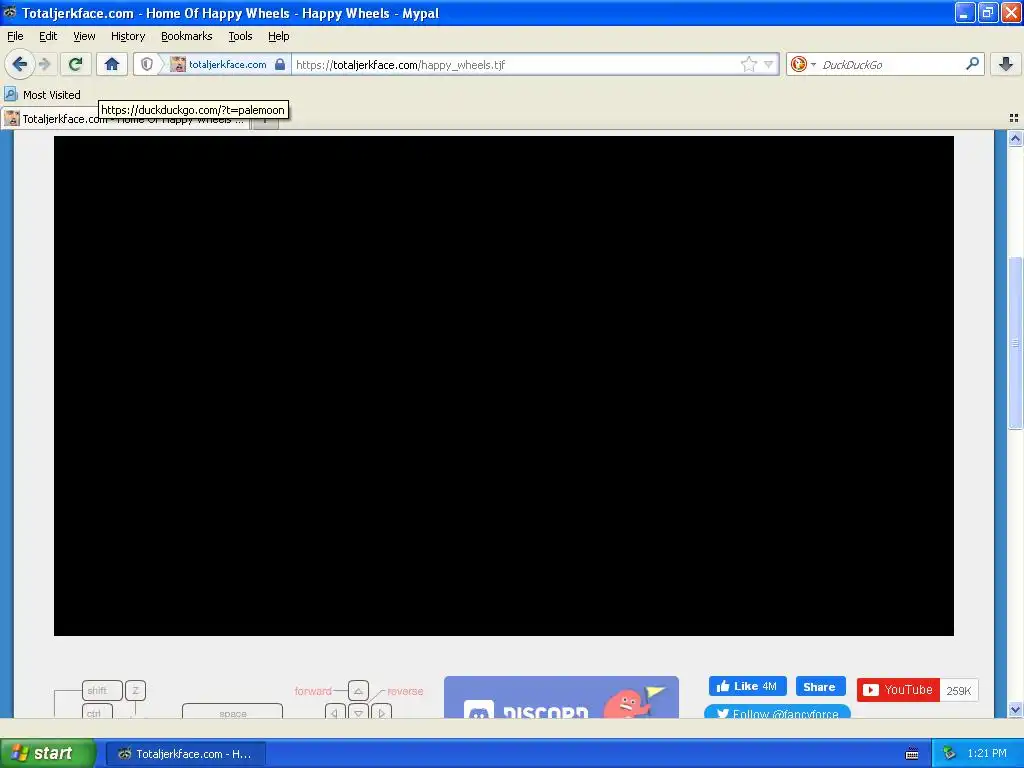
Task: Open the Discord banner link
Action: click(x=561, y=697)
